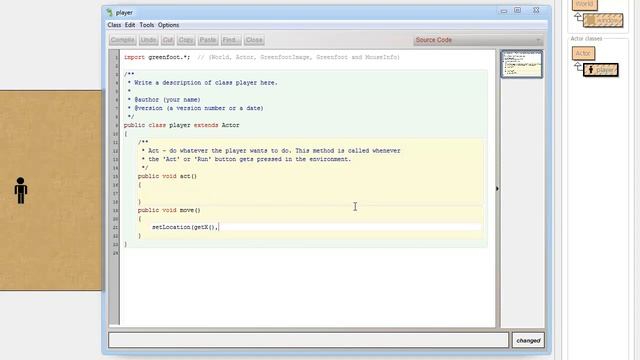Click the 'changed' status indicator
Image resolution: width=640 pixels, height=360 pixels.
point(528,340)
